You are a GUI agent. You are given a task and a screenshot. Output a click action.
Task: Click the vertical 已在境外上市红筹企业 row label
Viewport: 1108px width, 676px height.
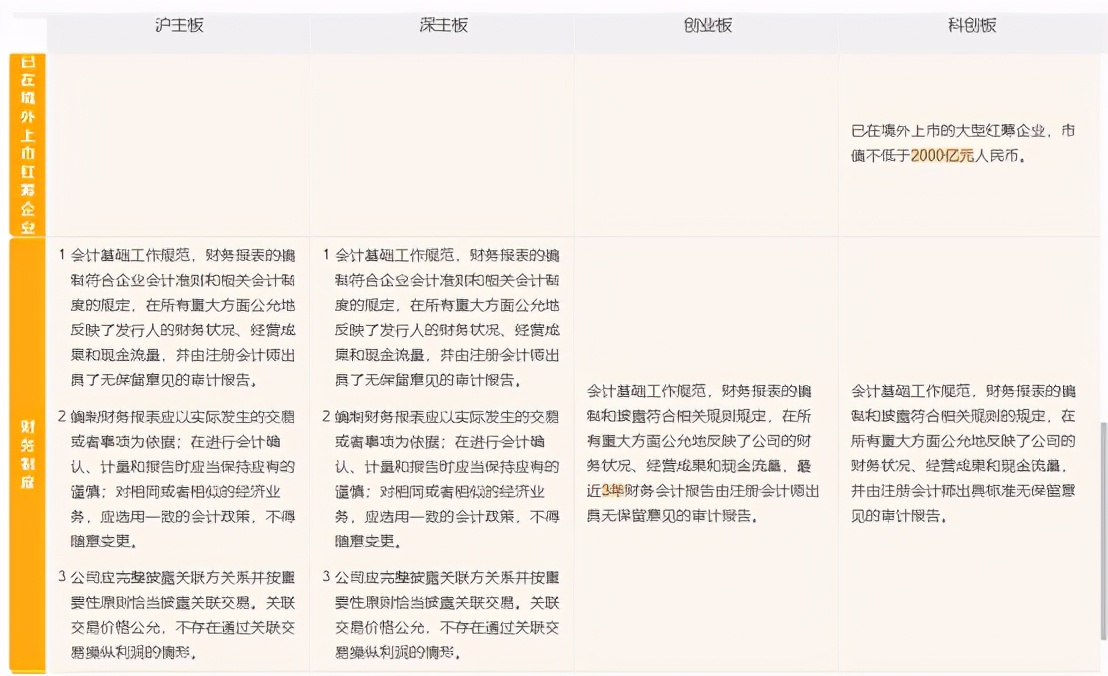pos(26,145)
